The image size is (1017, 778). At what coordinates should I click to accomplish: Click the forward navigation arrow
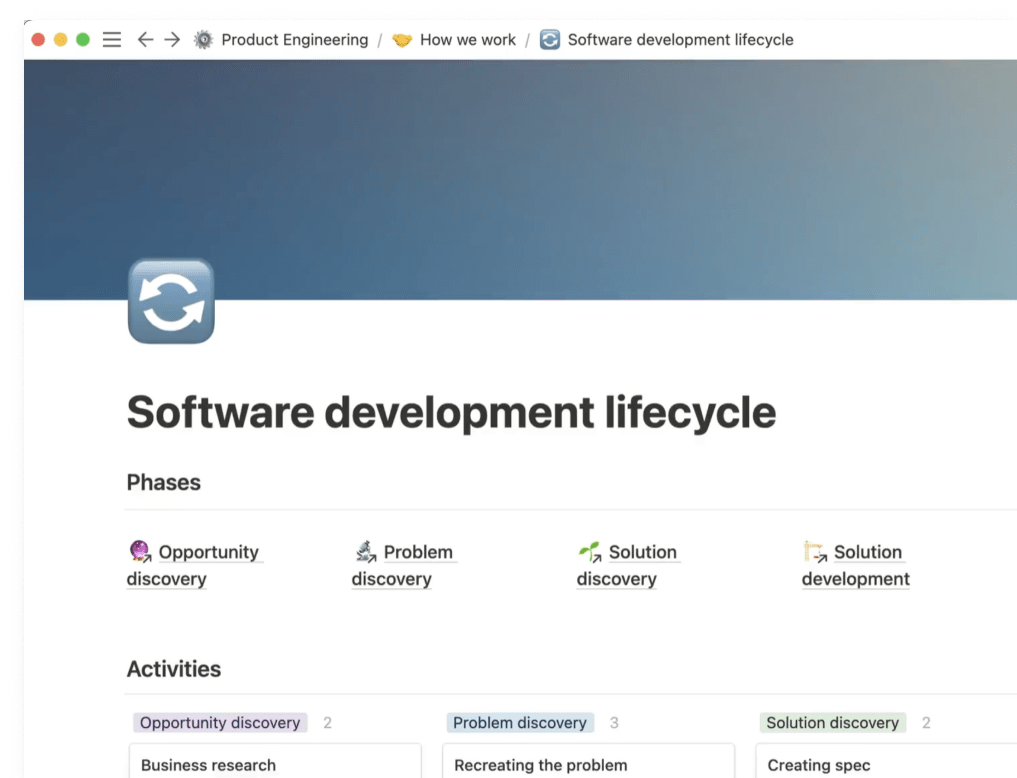(x=172, y=40)
